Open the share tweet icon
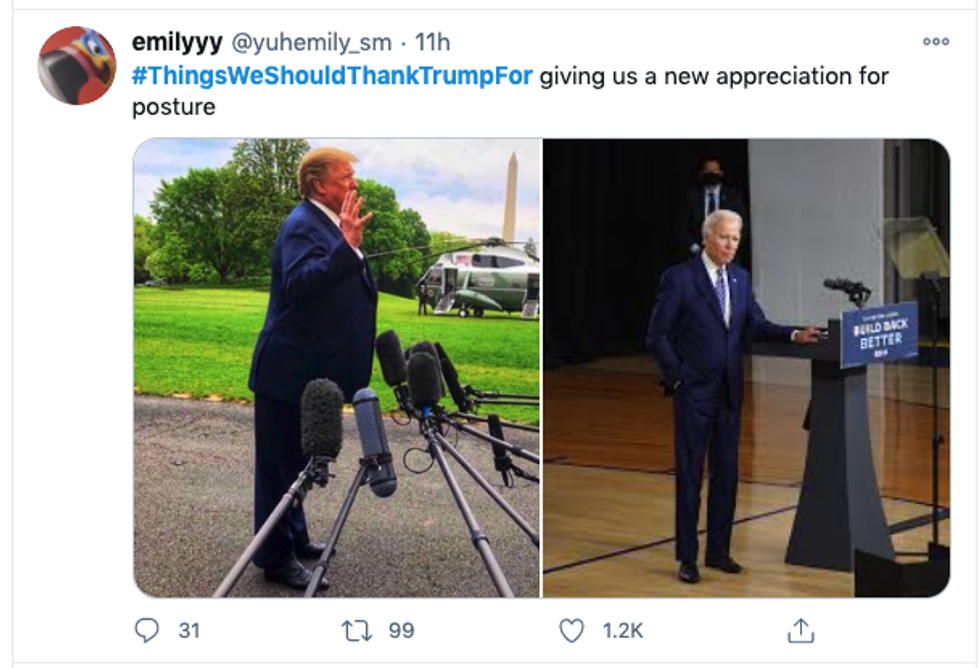This screenshot has height=668, width=980. point(800,630)
